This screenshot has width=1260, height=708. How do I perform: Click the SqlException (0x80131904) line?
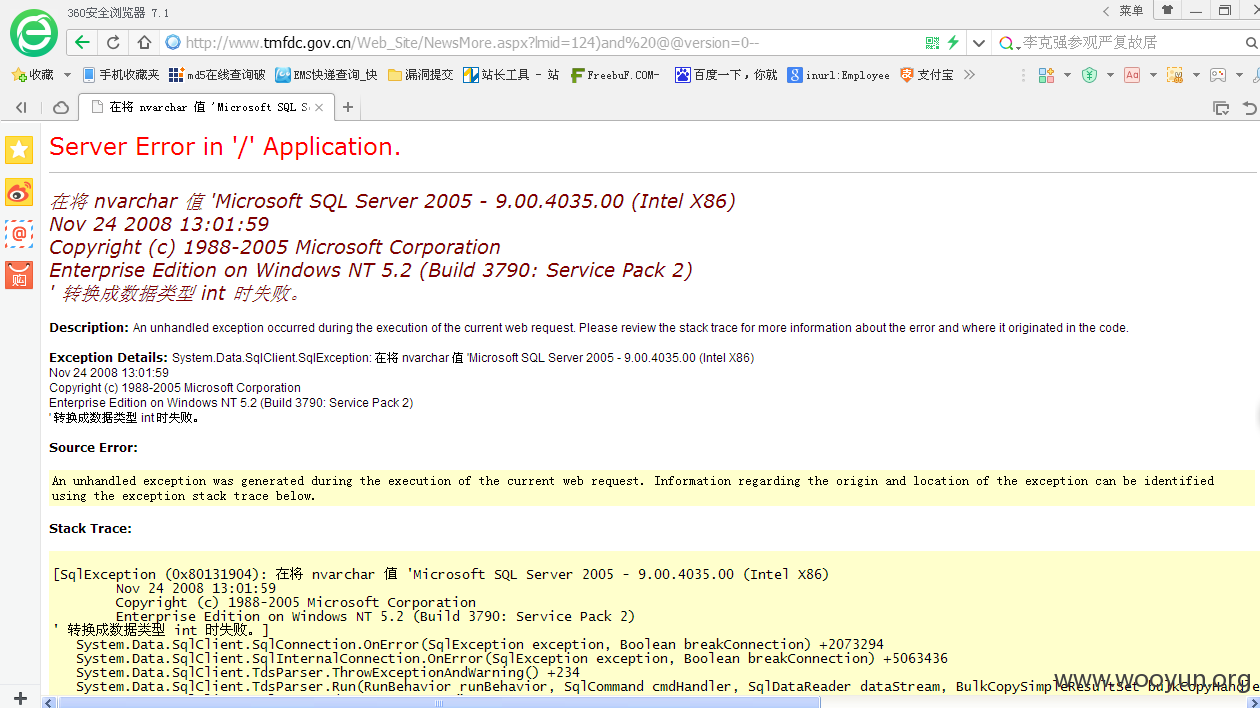coord(440,575)
